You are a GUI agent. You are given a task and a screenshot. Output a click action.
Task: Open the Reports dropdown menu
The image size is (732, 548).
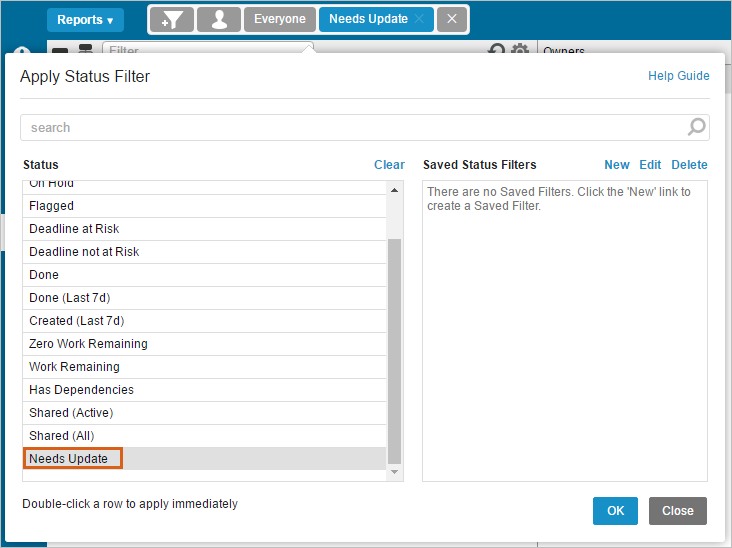(x=84, y=20)
